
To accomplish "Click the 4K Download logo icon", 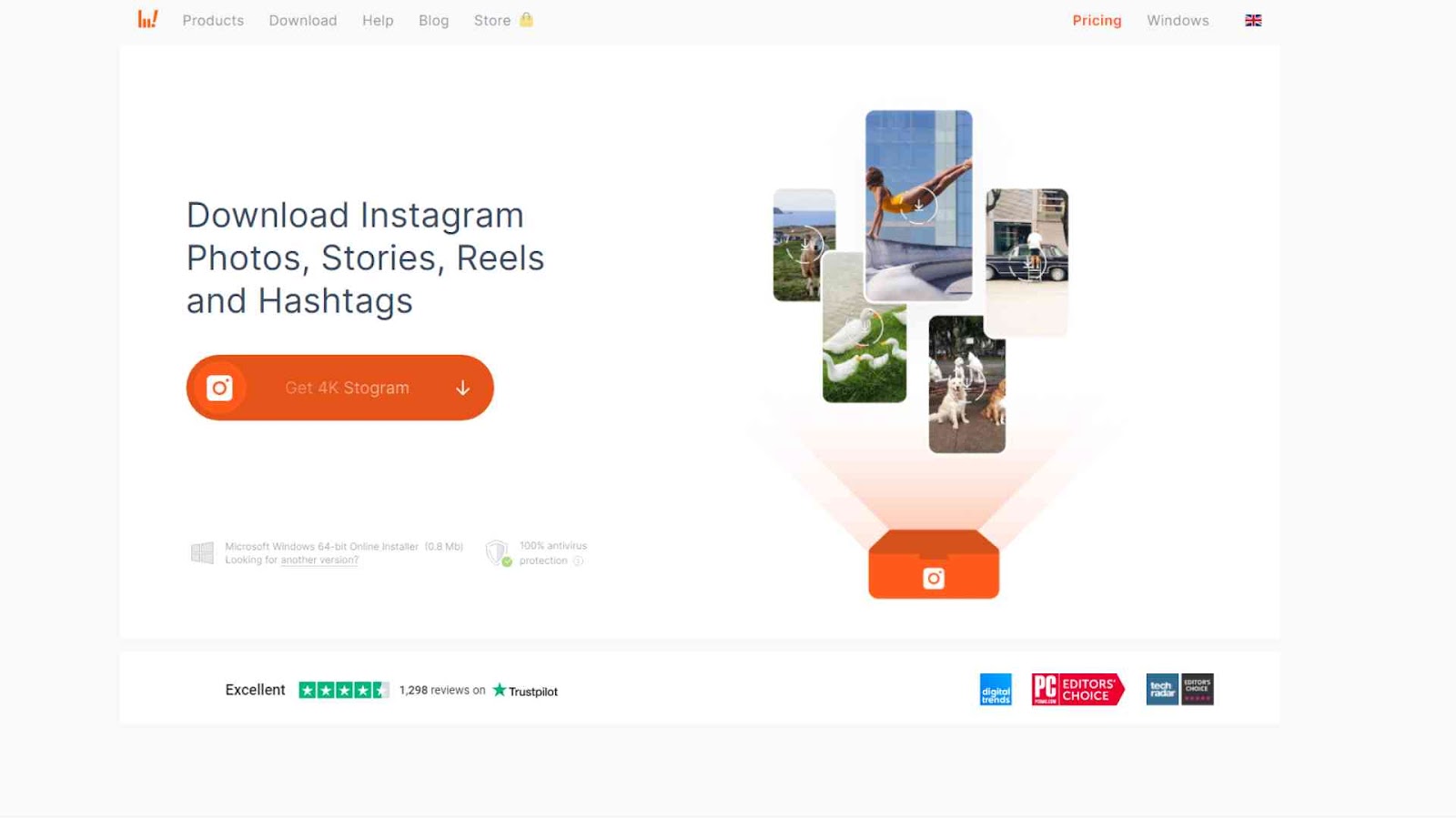I will click(x=147, y=19).
